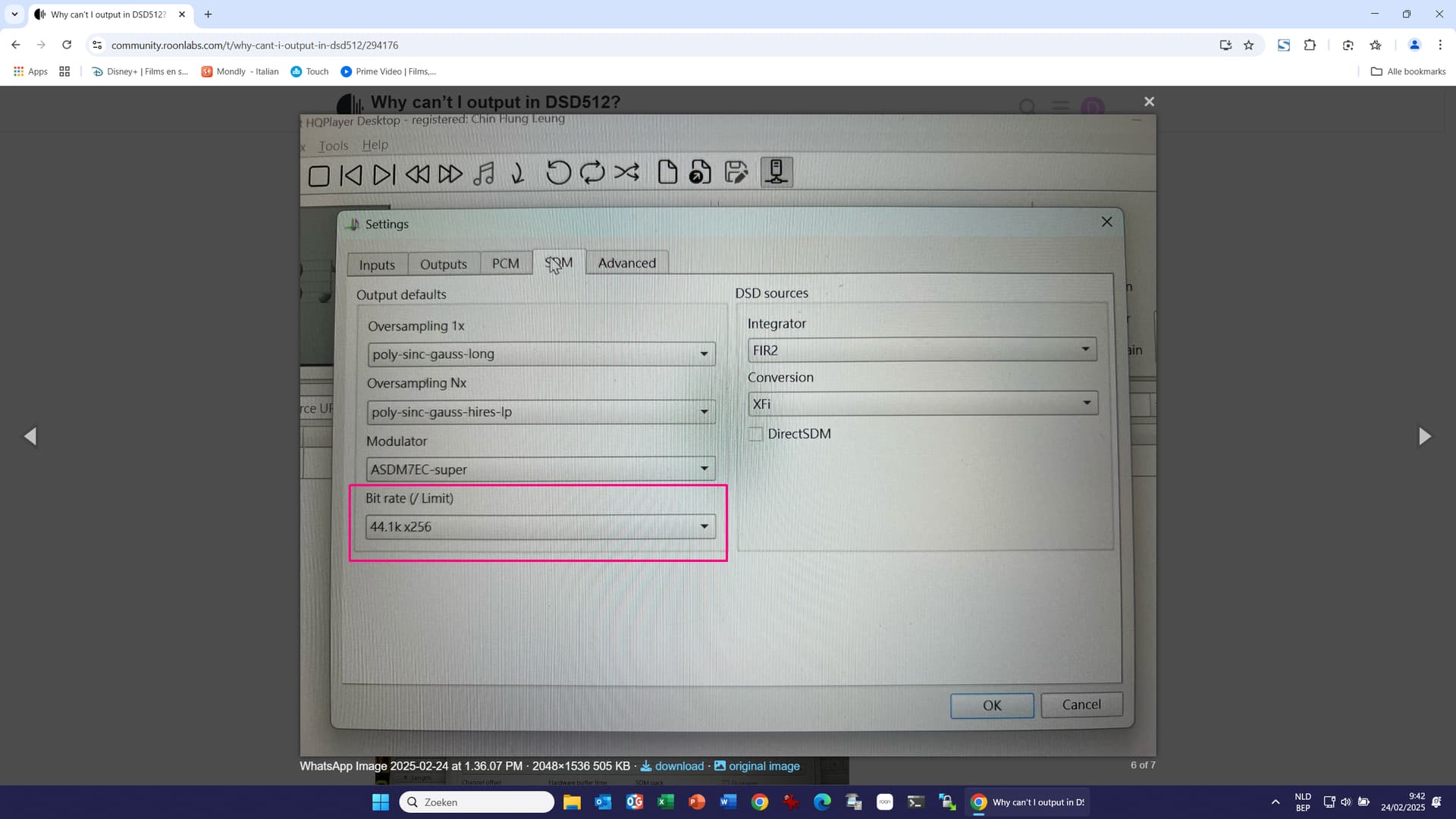Open Excel from the taskbar
The image size is (1456, 819).
pos(665,802)
